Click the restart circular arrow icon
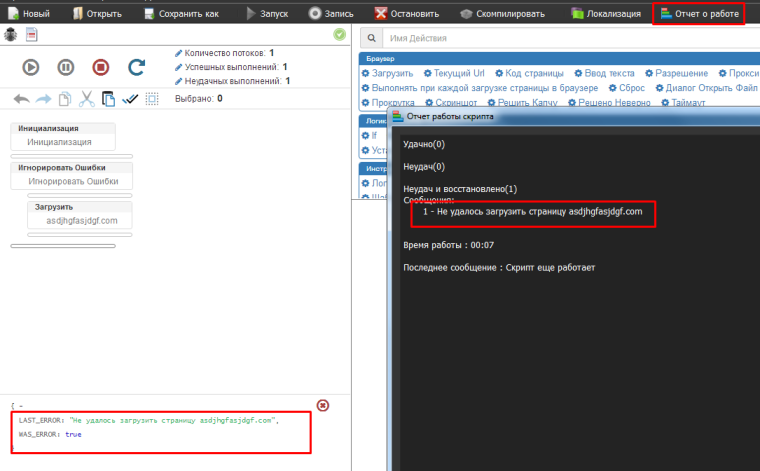 (100, 67)
